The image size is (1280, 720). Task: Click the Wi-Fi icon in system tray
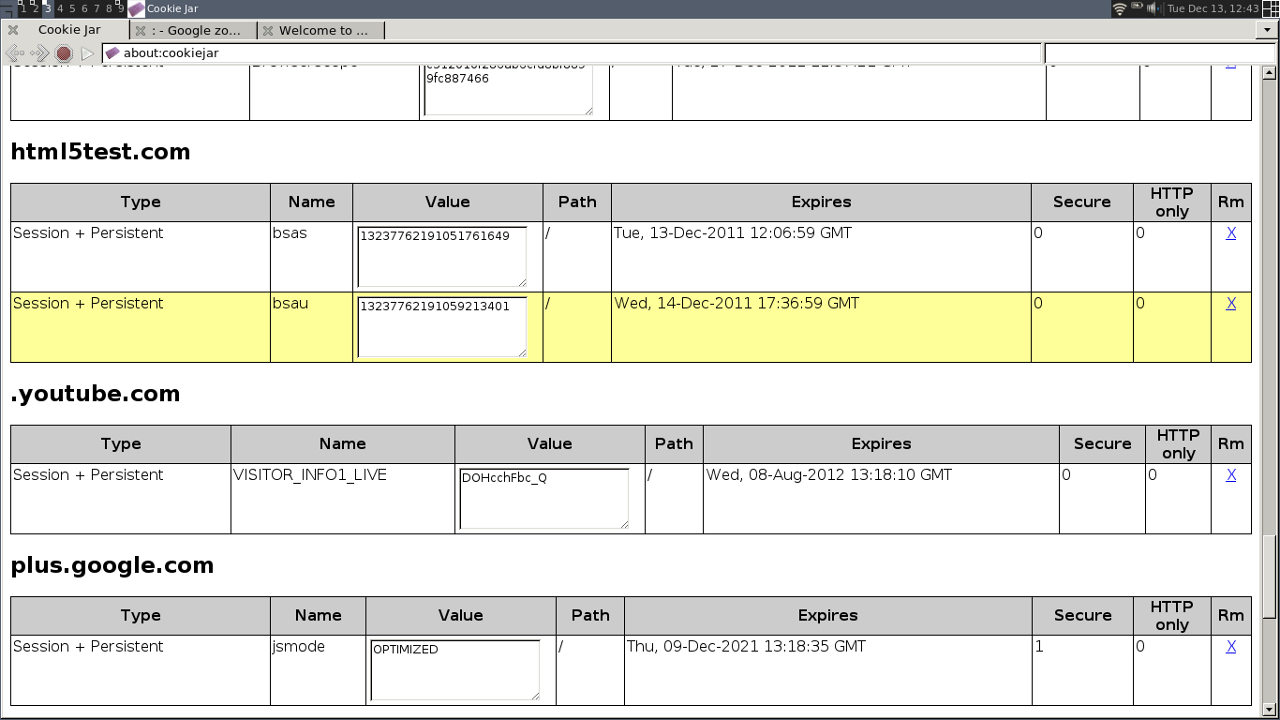(1119, 9)
